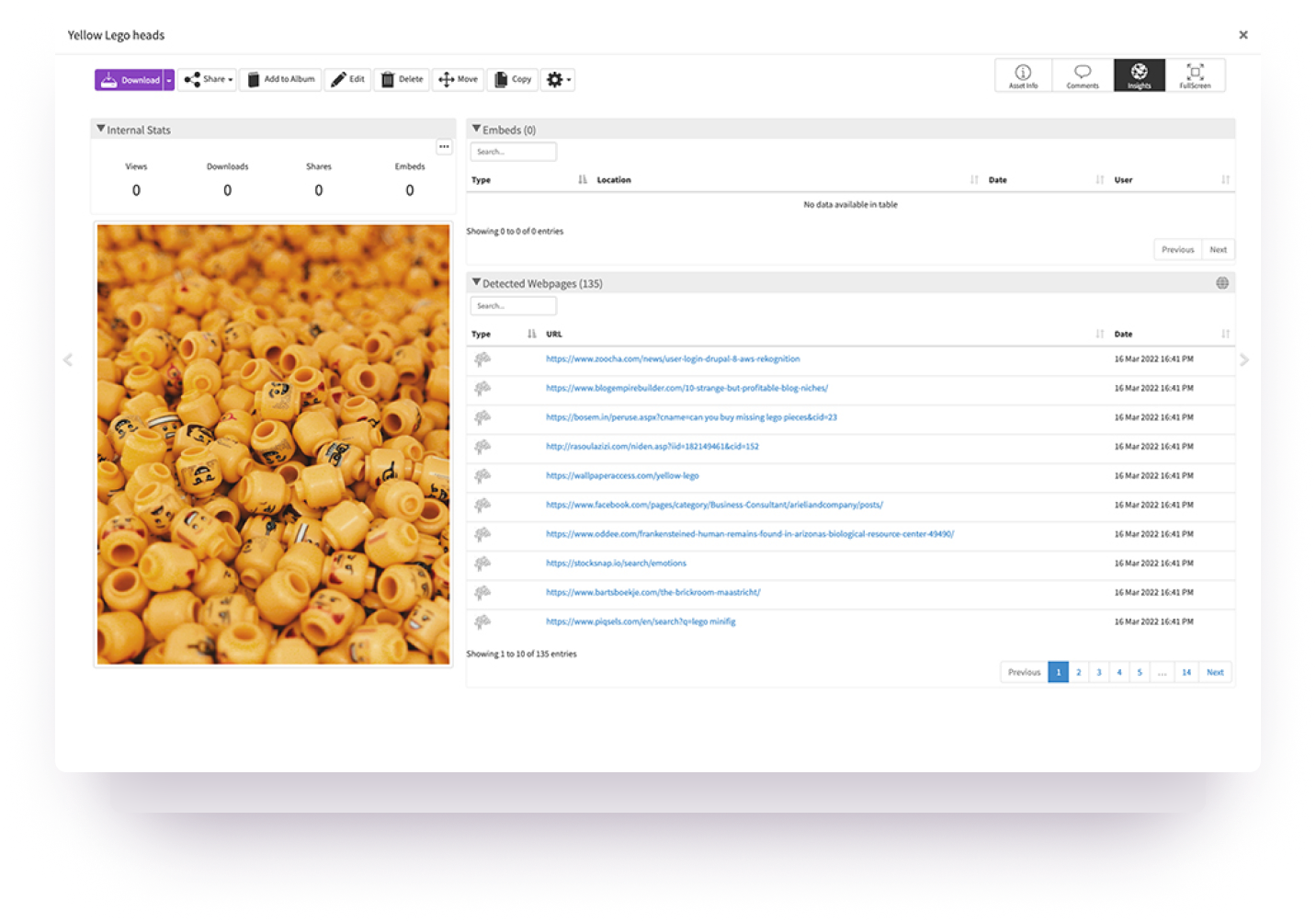Select the Insights tab
The width and height of the screenshot is (1316, 923).
click(1140, 75)
